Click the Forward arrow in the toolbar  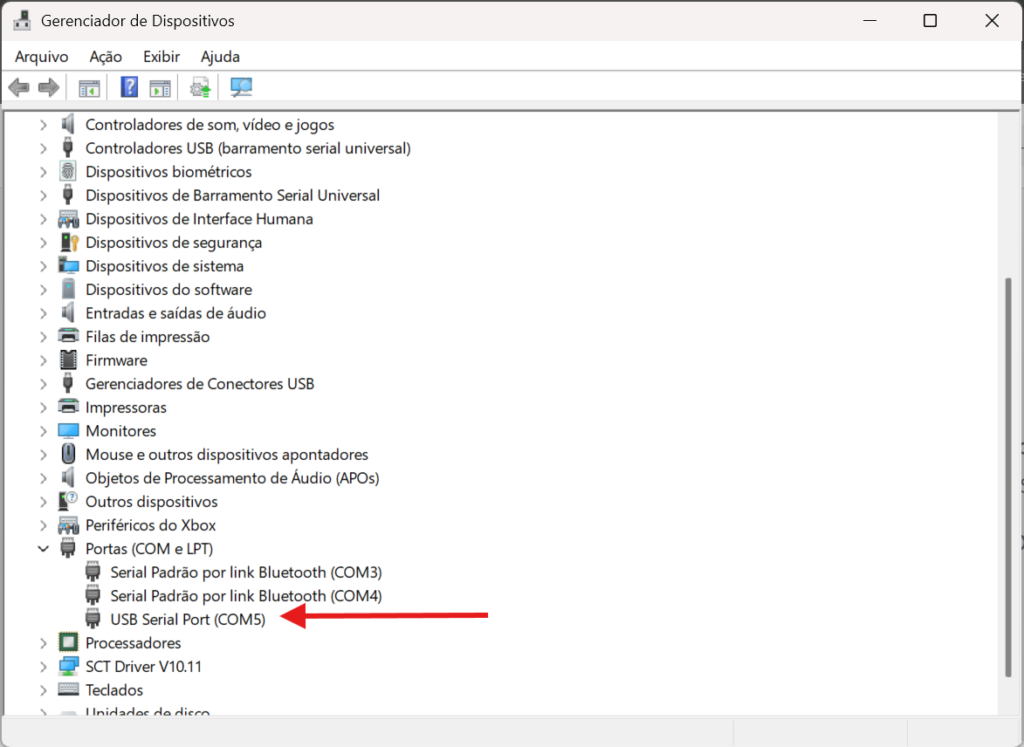tap(48, 88)
